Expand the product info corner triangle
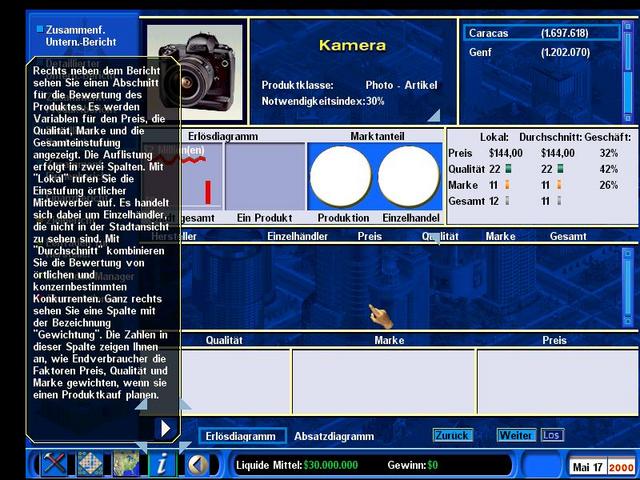Image resolution: width=640 pixels, height=480 pixels. pos(434,116)
